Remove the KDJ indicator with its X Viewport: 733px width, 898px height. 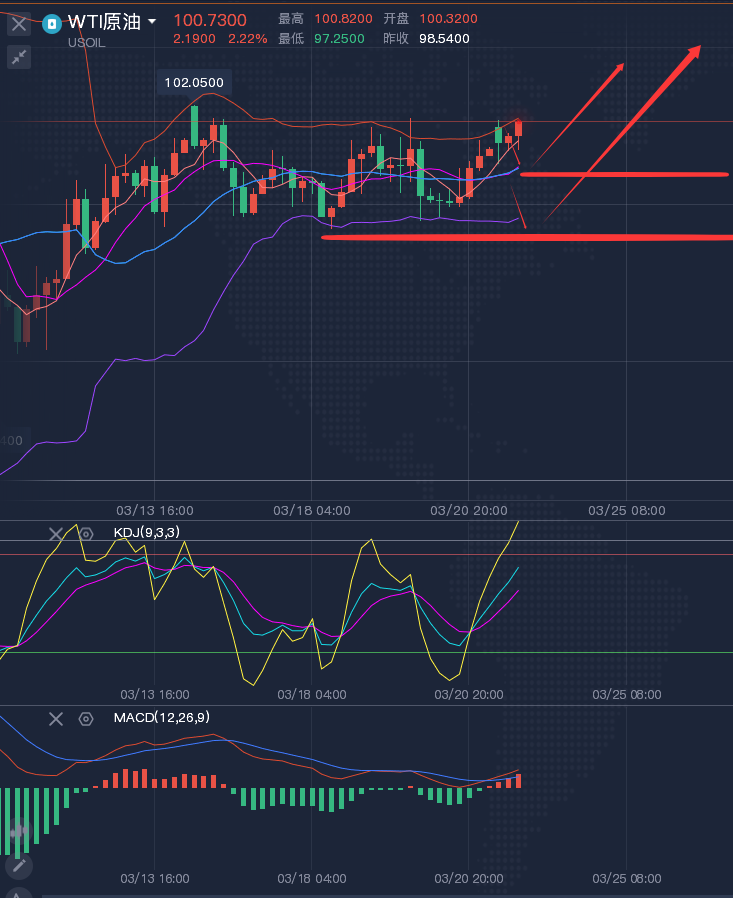click(x=56, y=534)
